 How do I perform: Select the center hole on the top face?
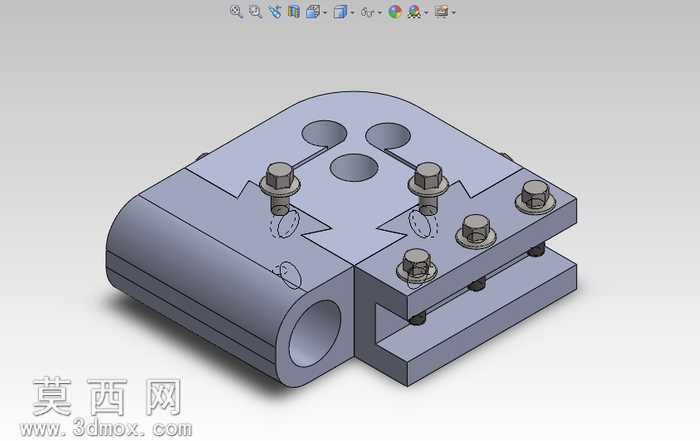pos(354,167)
